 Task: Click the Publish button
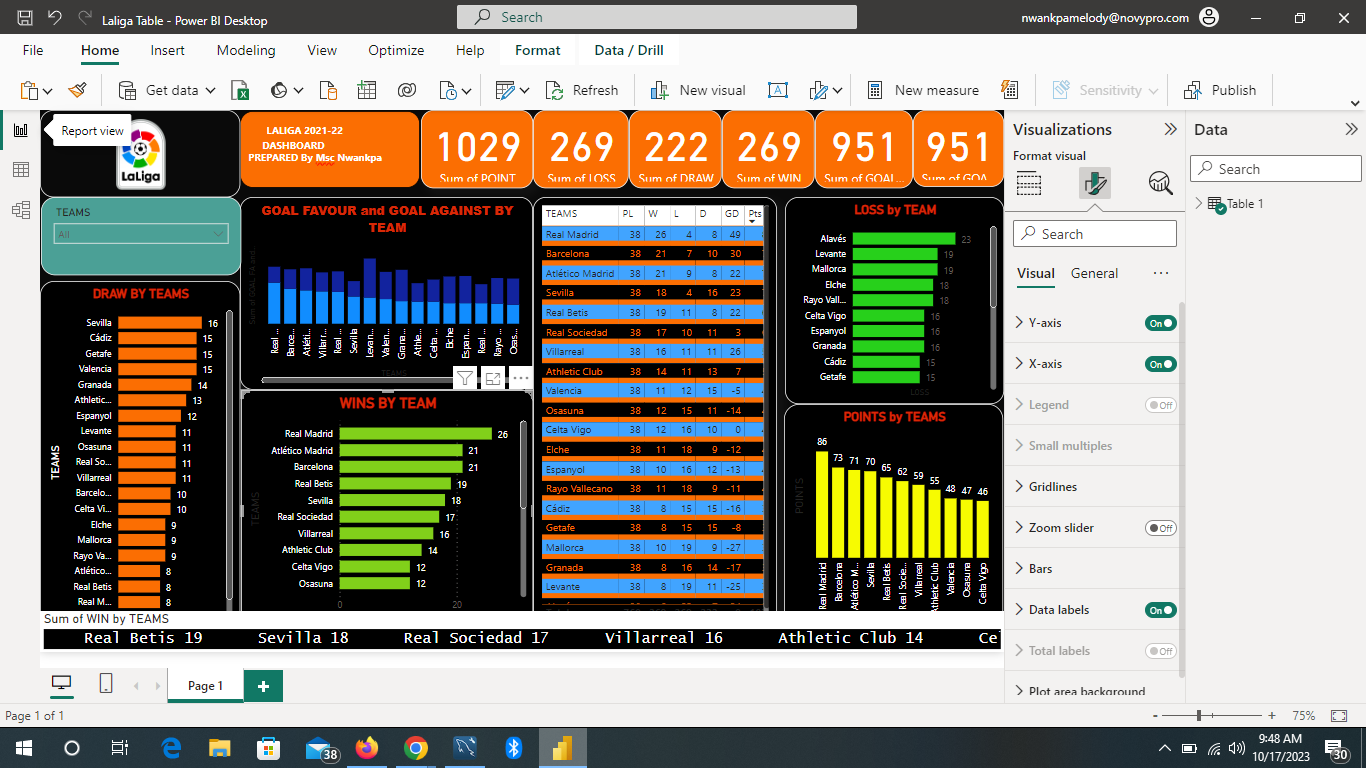tap(1220, 90)
